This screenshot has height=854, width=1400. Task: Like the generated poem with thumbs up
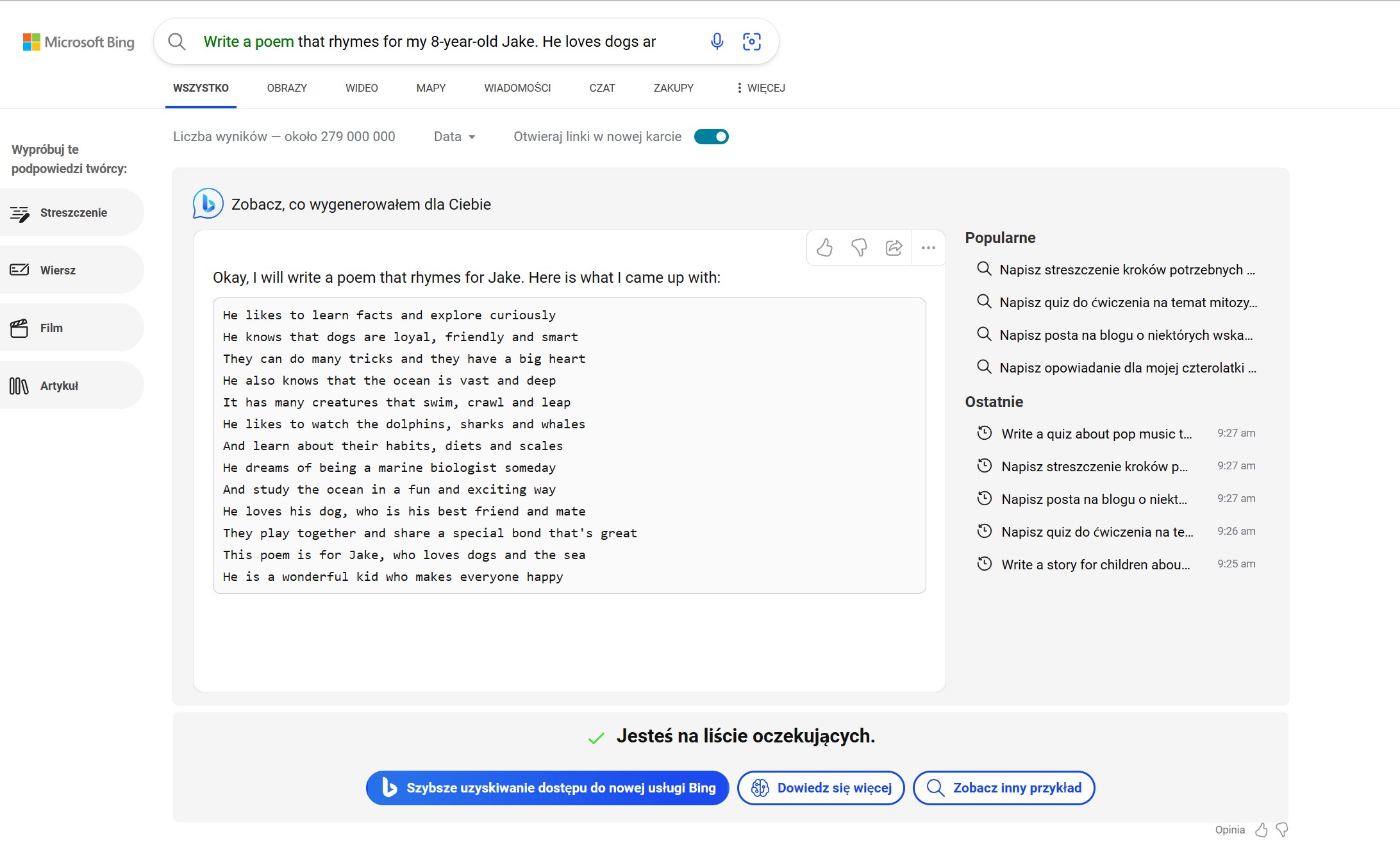(x=824, y=247)
